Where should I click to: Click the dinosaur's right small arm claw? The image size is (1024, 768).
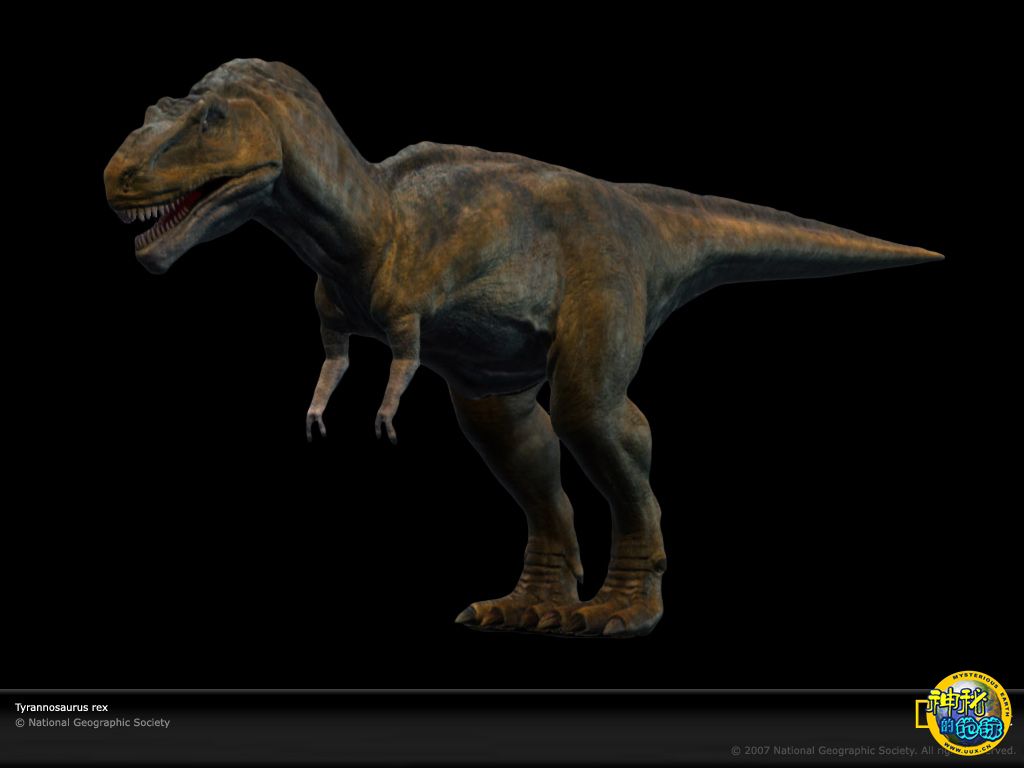point(386,428)
